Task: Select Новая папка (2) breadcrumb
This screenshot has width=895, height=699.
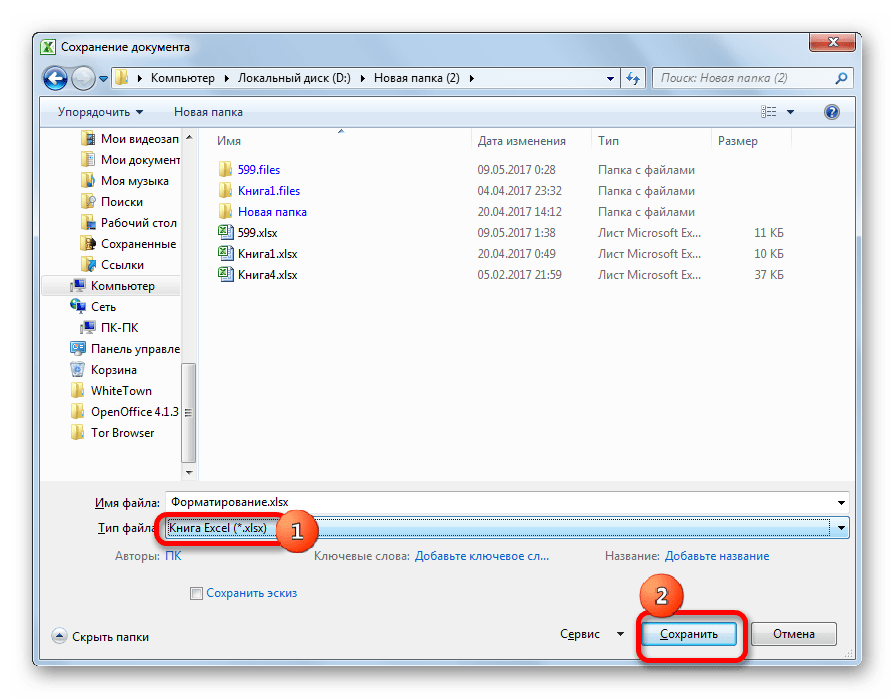Action: [x=417, y=78]
